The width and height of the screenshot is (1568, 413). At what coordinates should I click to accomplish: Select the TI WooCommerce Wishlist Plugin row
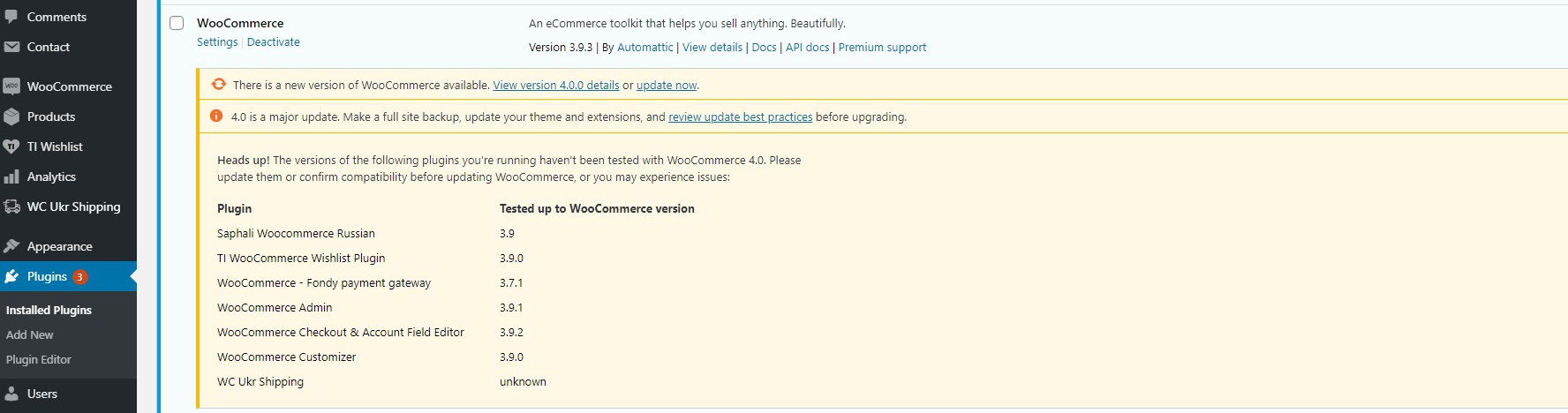pyautogui.click(x=301, y=259)
